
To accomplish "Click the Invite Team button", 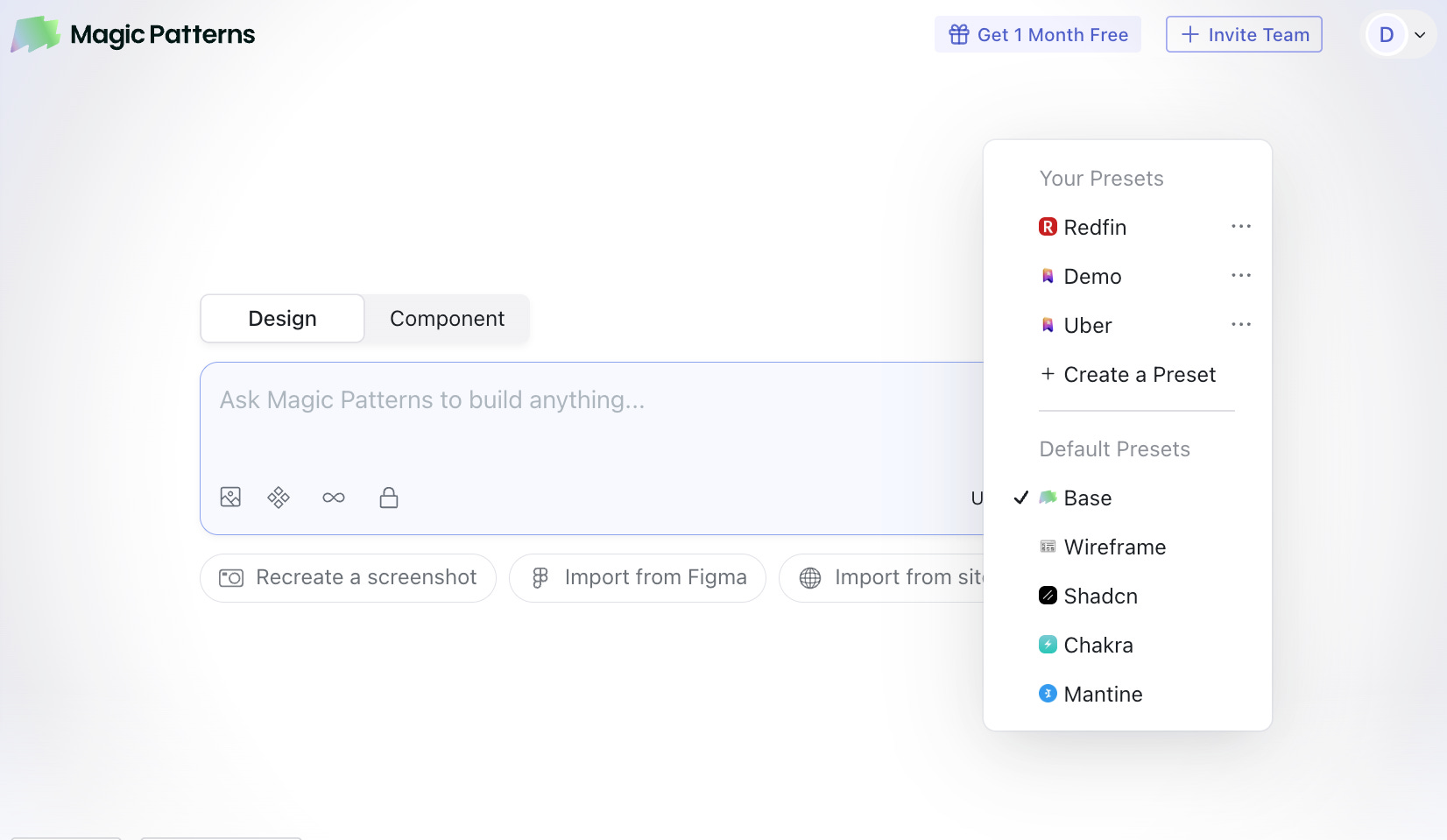I will point(1244,34).
